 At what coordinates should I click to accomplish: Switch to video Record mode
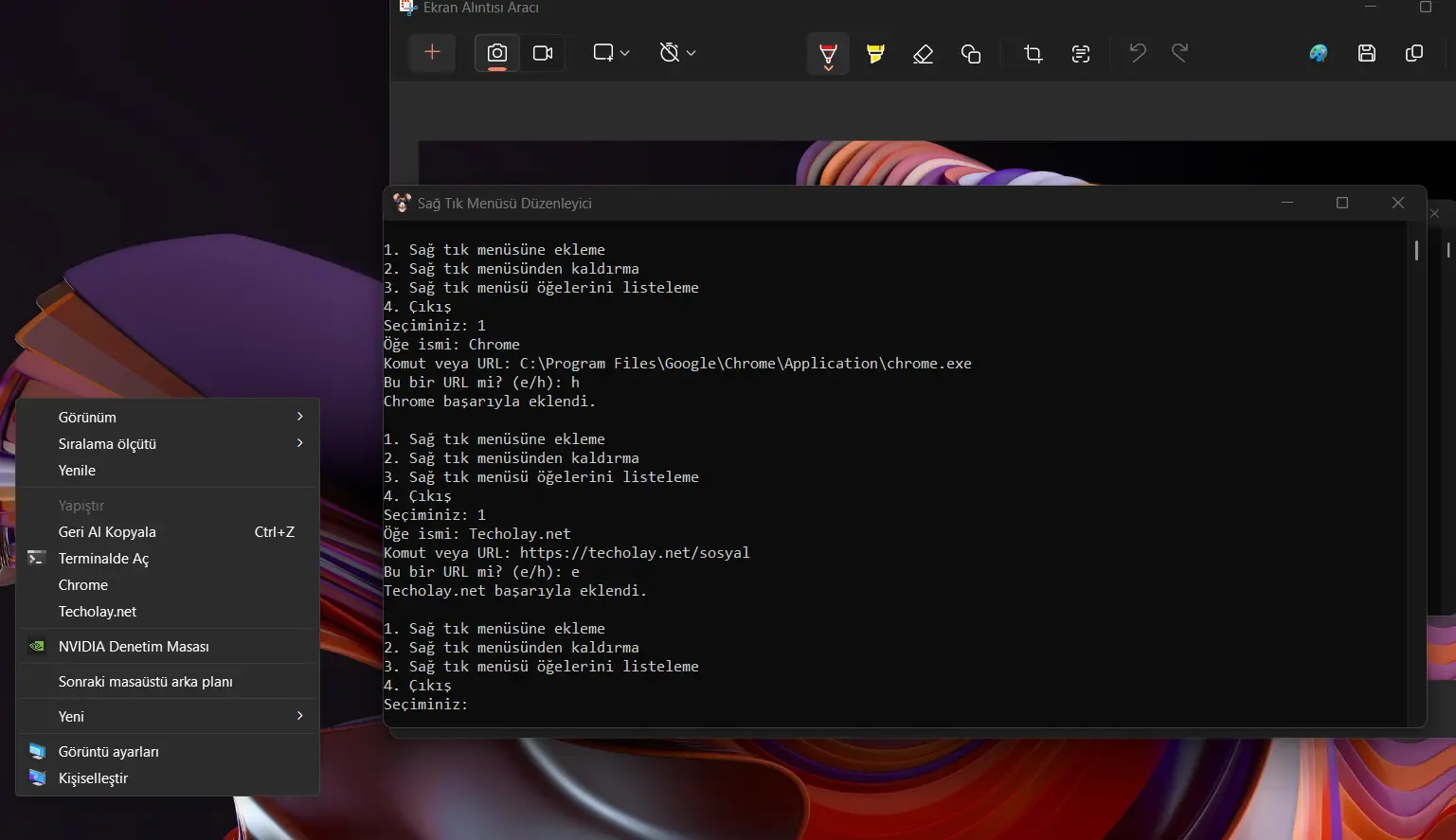pyautogui.click(x=543, y=53)
